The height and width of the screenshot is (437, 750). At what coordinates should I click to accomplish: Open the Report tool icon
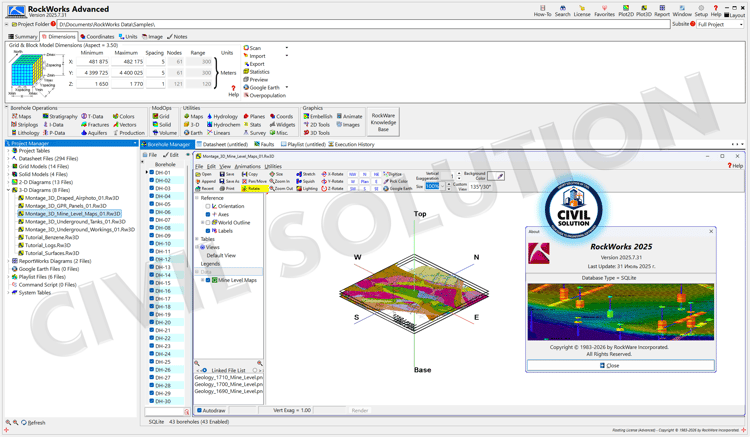point(662,11)
